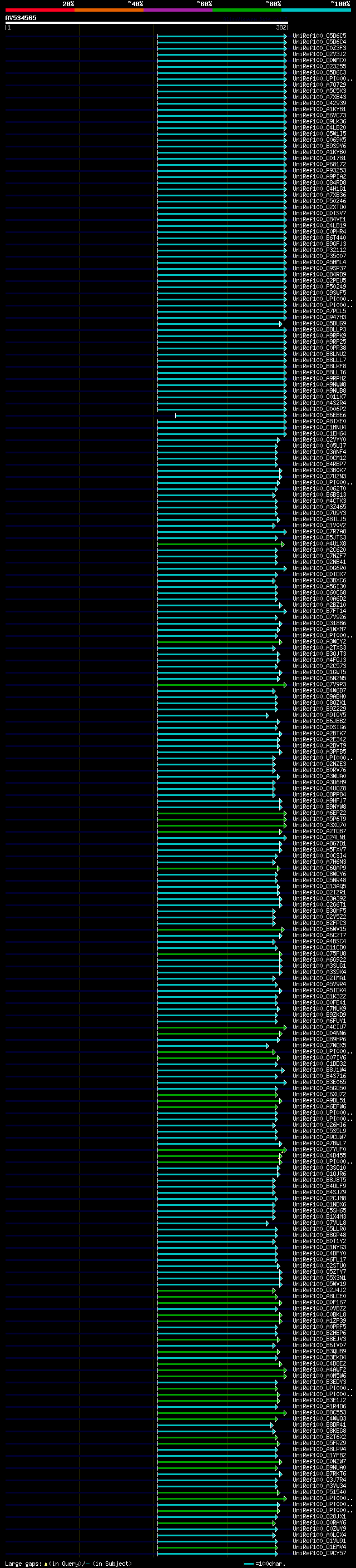Image resolution: width=356 pixels, height=1568 pixels.
Task: Open hit UniRef100_B8C553
Action: tap(319, 1412)
